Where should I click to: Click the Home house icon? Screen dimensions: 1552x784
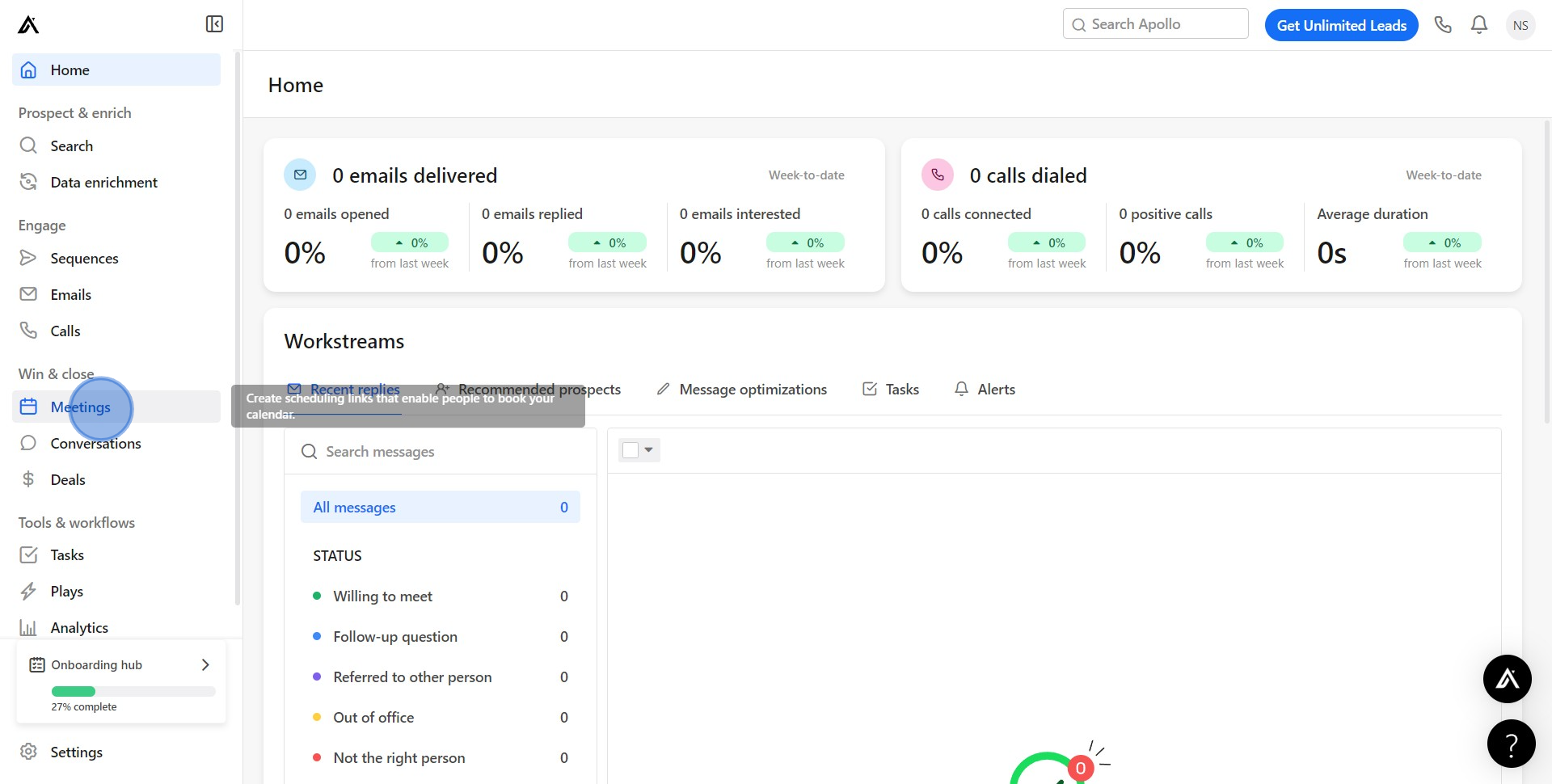tap(28, 70)
